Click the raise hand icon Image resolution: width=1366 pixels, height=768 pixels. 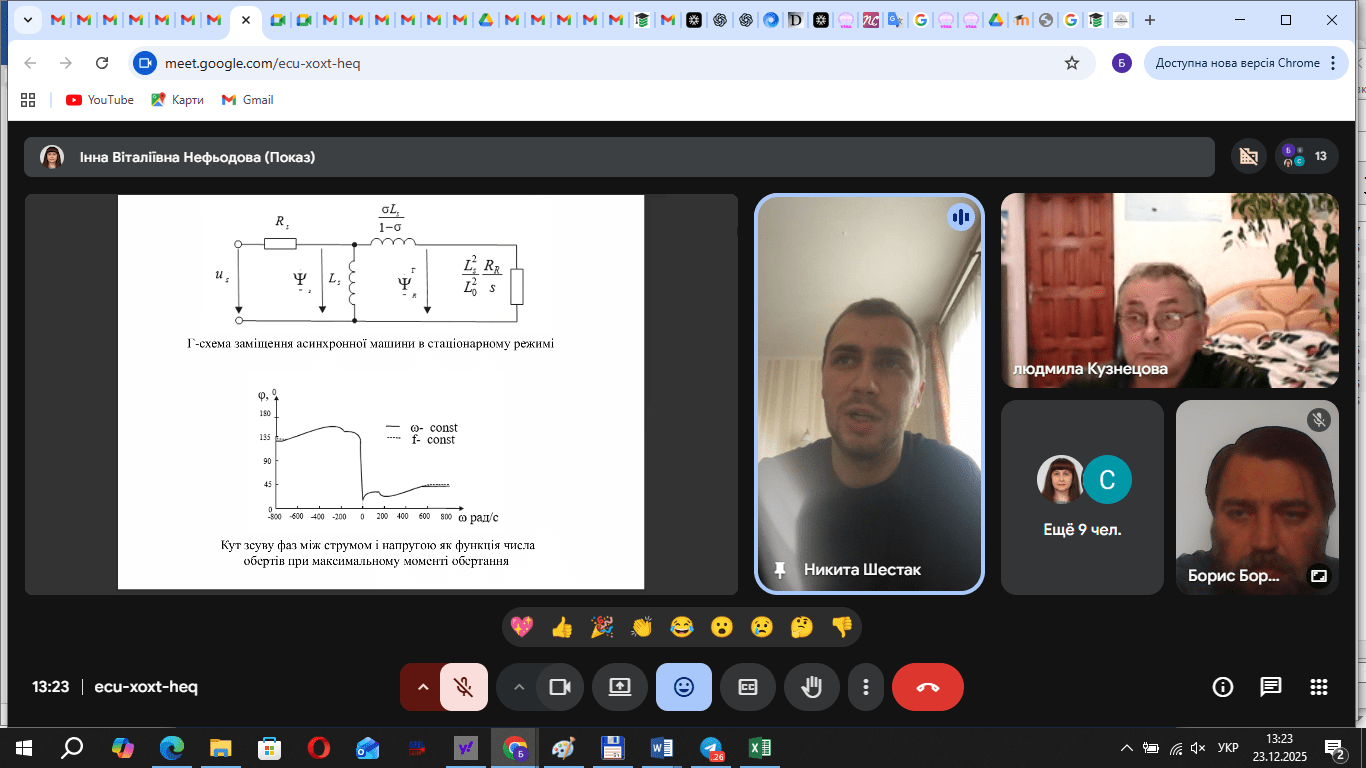pyautogui.click(x=812, y=687)
